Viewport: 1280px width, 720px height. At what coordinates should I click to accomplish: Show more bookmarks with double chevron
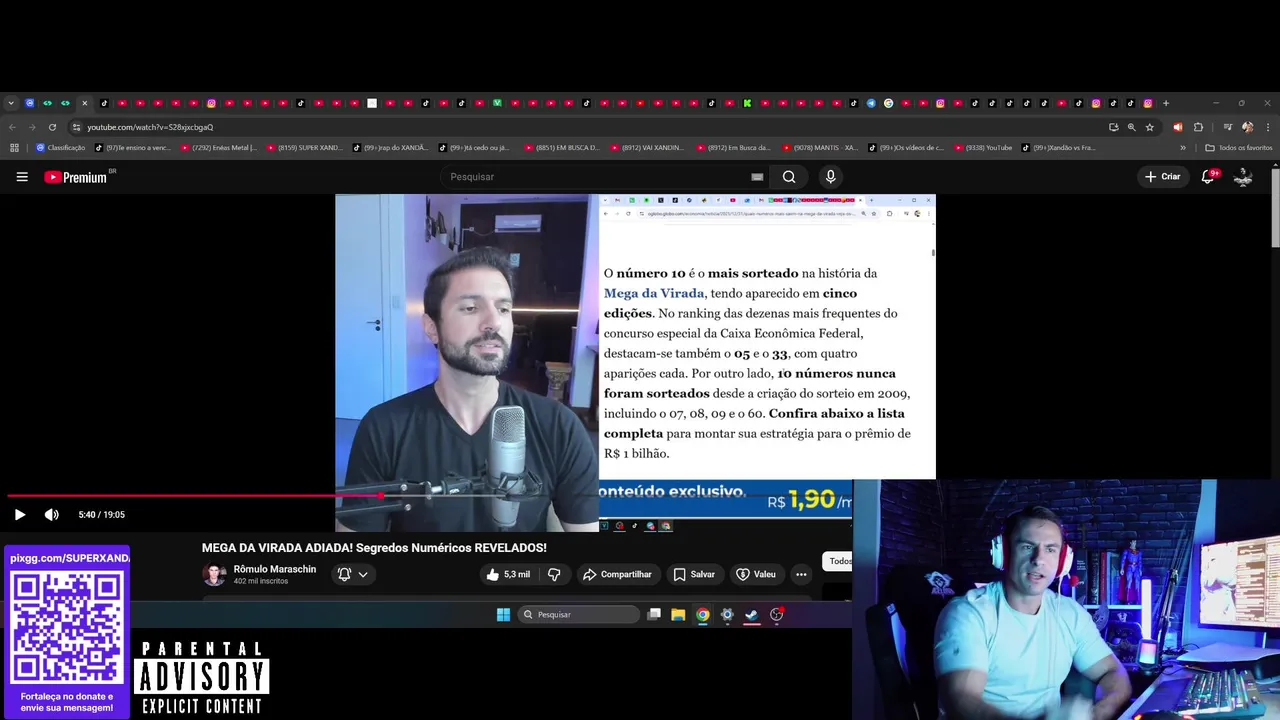pos(1183,148)
